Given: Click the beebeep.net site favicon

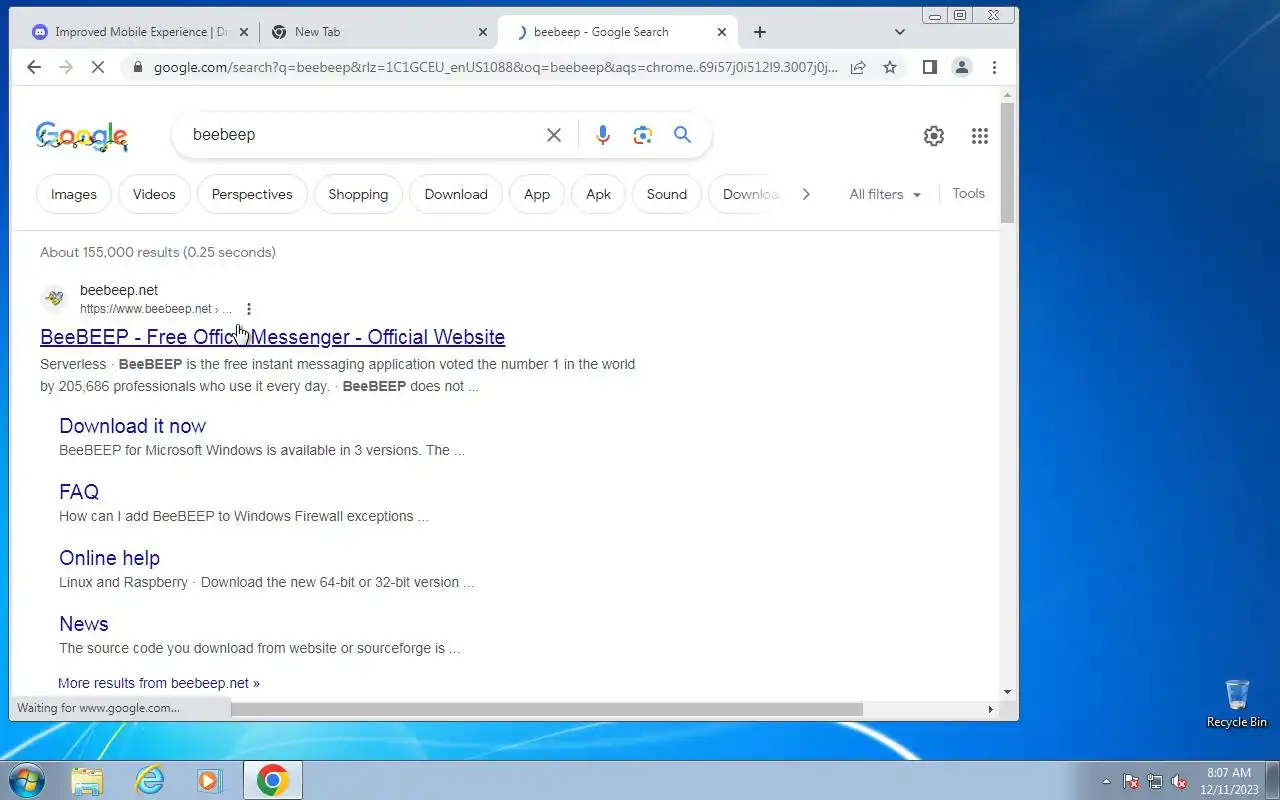Looking at the screenshot, I should click(55, 298).
